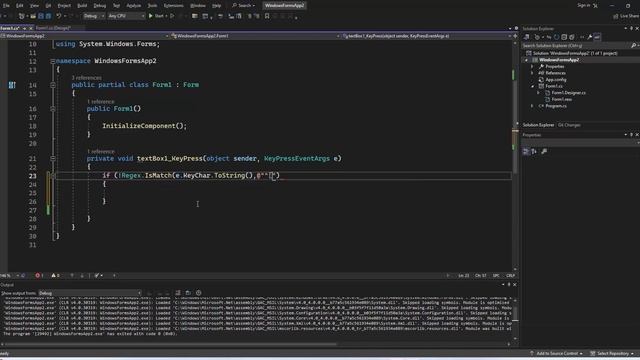640x360 pixels.
Task: Click Solution Explorer home view icon
Action: point(527,37)
